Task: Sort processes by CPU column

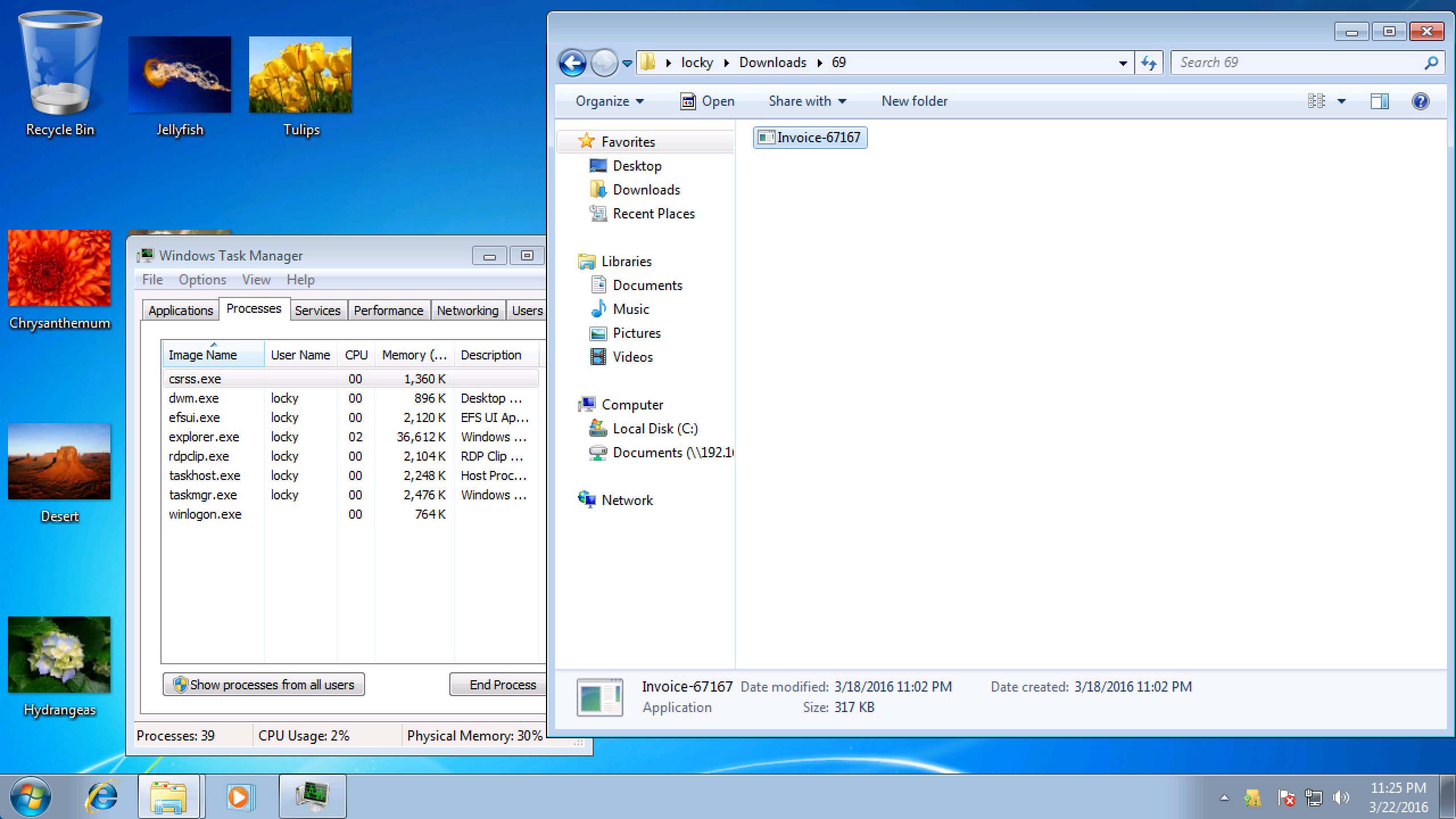Action: [356, 355]
